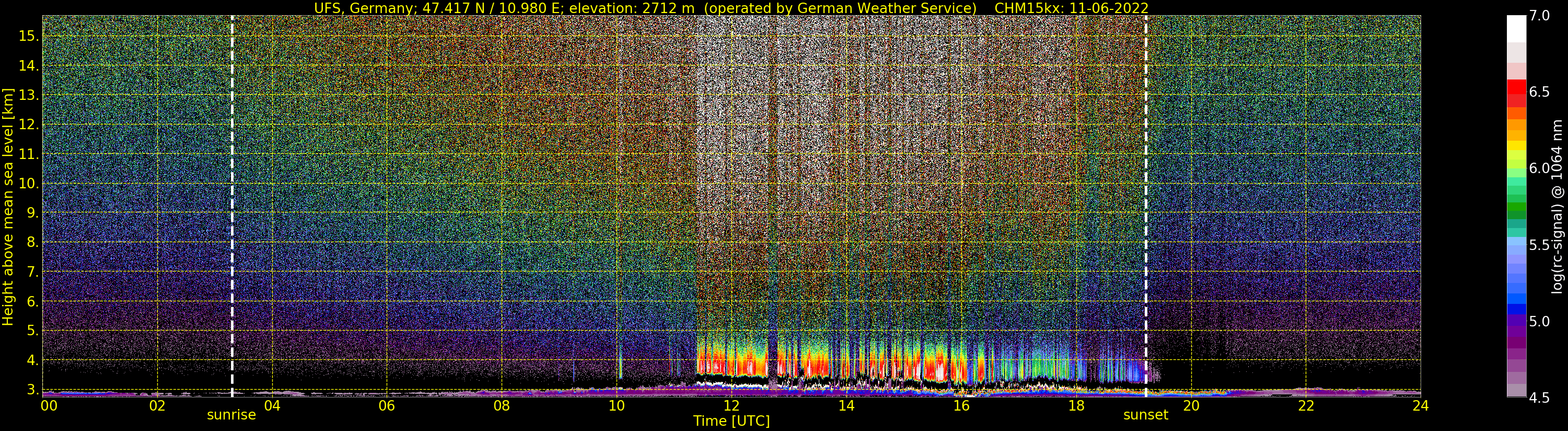This screenshot has width=1568, height=431.
Task: Click the '11.' height tick label
Action: click(x=29, y=154)
